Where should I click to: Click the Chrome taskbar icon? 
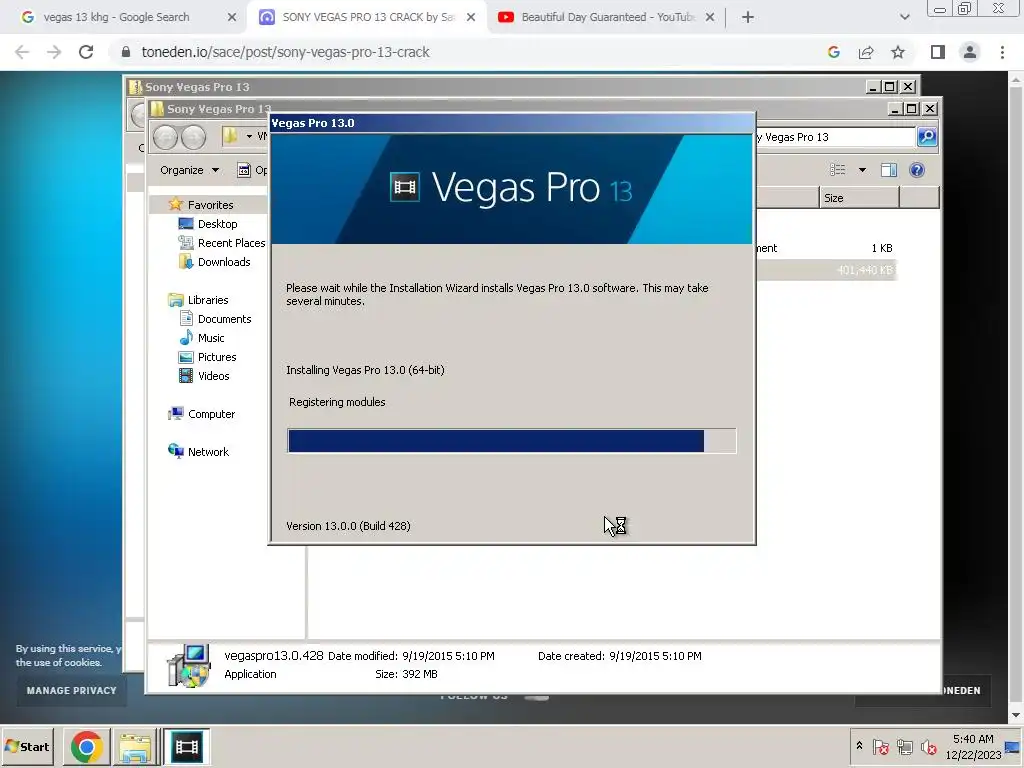(86, 747)
